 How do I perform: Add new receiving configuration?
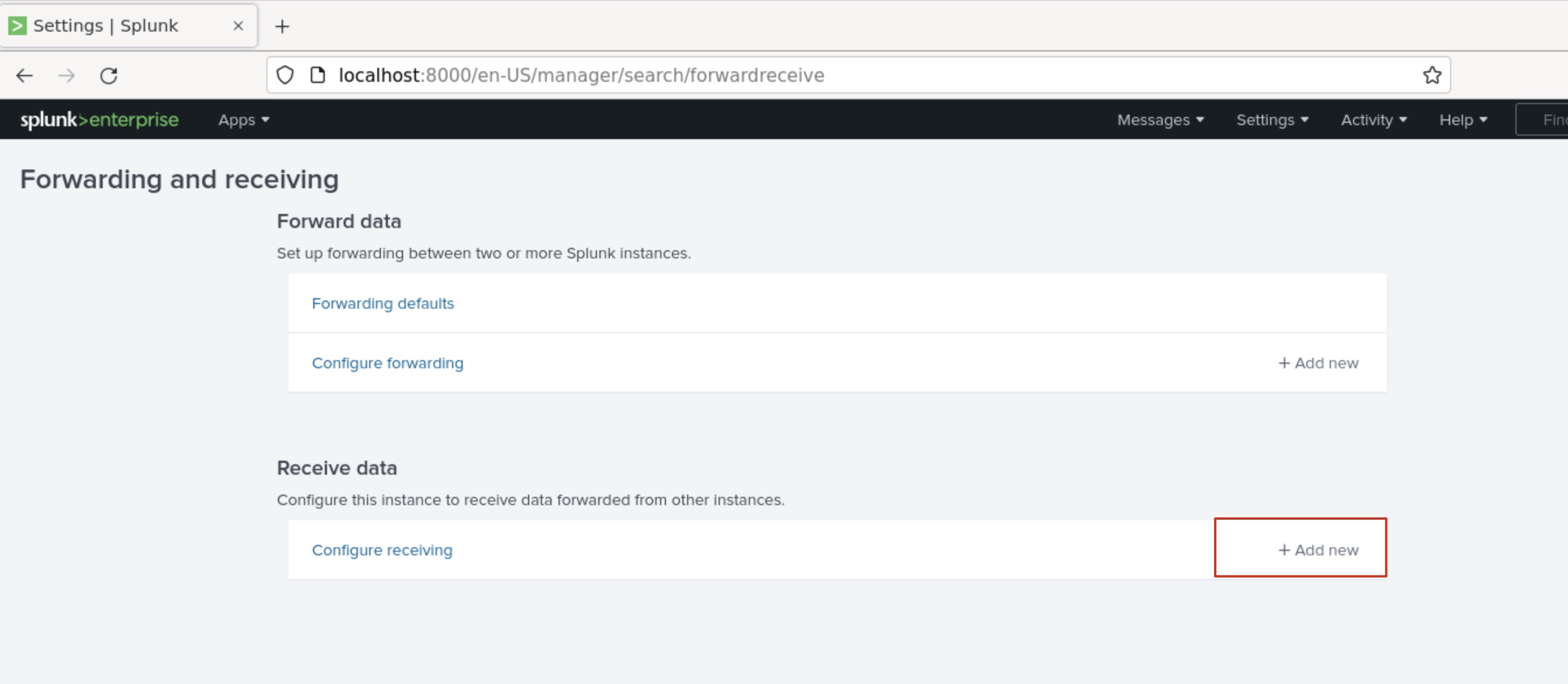click(x=1319, y=550)
